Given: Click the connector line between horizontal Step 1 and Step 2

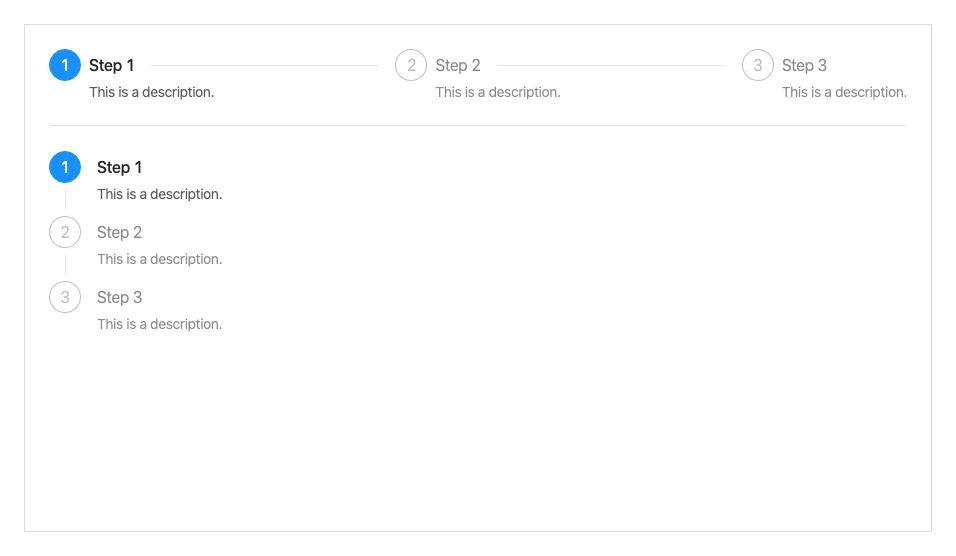Looking at the screenshot, I should (x=265, y=66).
